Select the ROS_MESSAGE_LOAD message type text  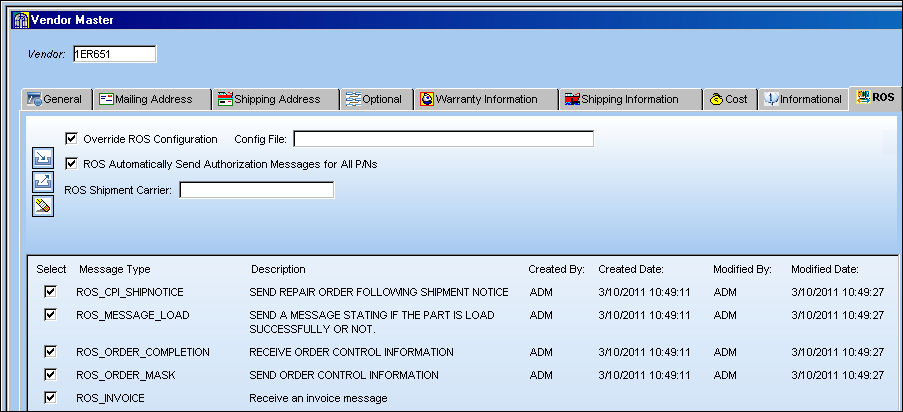pyautogui.click(x=132, y=315)
